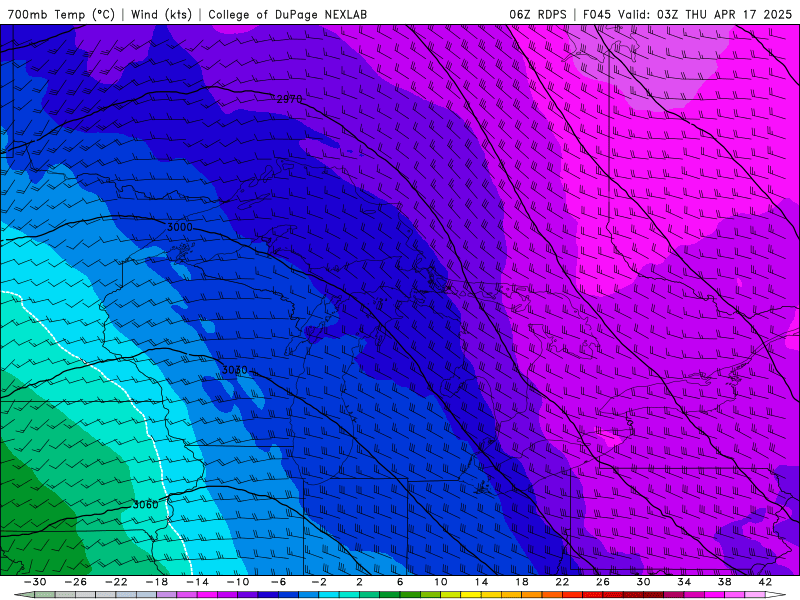Image resolution: width=800 pixels, height=600 pixels.
Task: Click the -26 colorbar tick label
Action: coord(76,582)
